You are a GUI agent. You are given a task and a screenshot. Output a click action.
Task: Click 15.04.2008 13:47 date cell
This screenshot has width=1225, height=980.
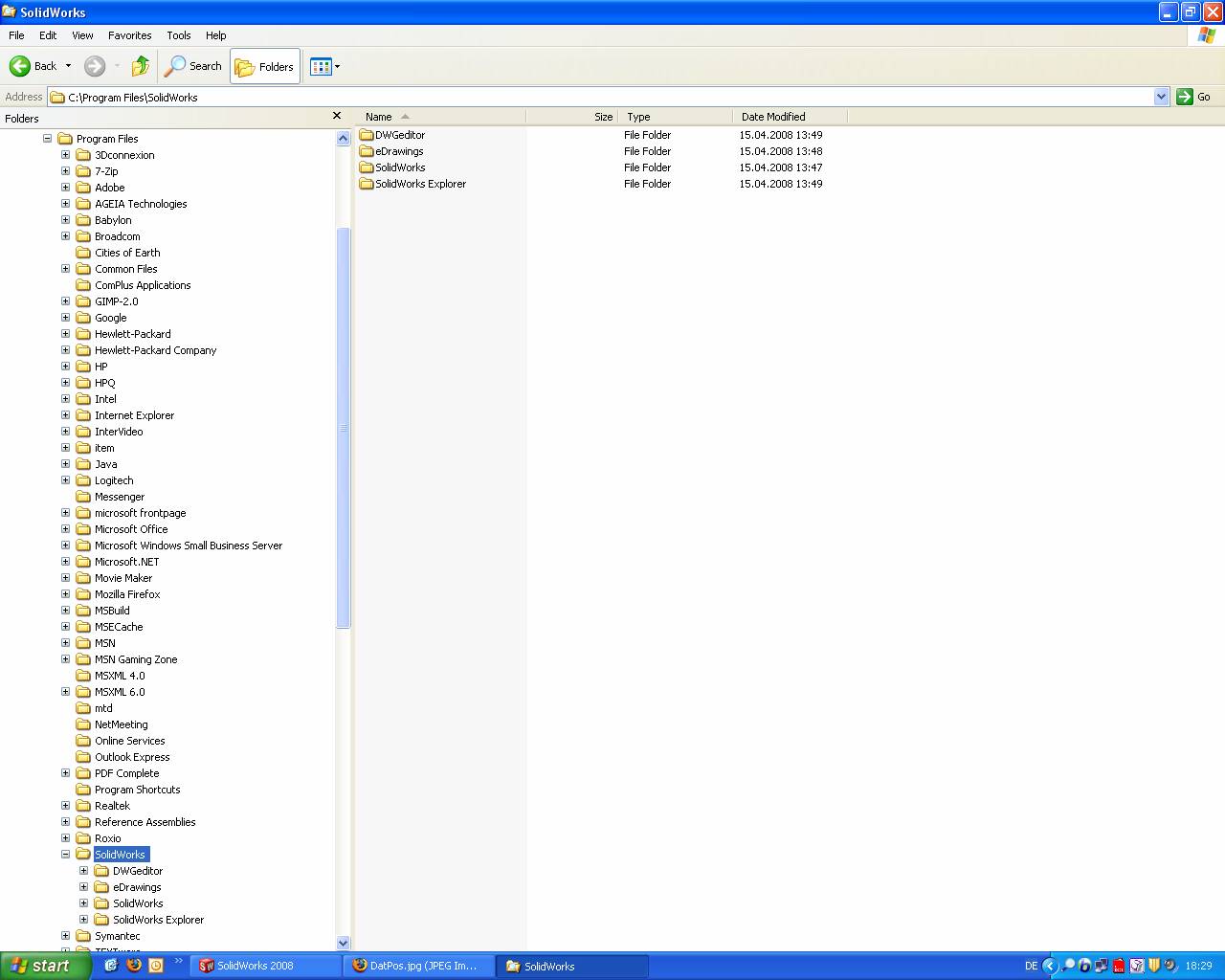(x=781, y=167)
